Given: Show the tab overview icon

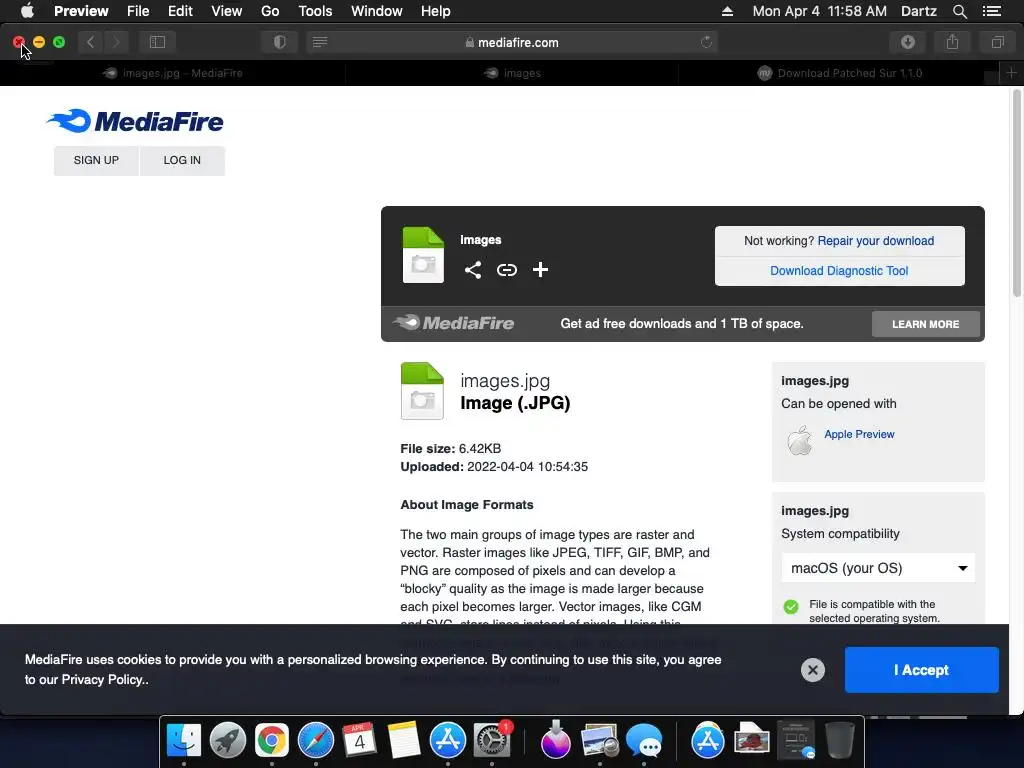Looking at the screenshot, I should (997, 42).
